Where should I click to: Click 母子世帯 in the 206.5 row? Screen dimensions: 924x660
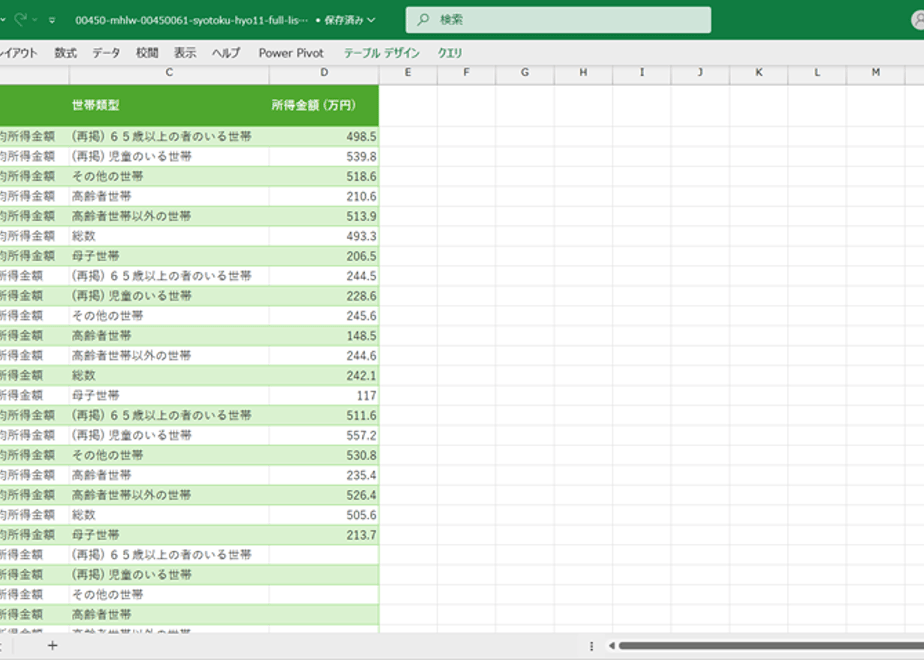pyautogui.click(x=95, y=256)
